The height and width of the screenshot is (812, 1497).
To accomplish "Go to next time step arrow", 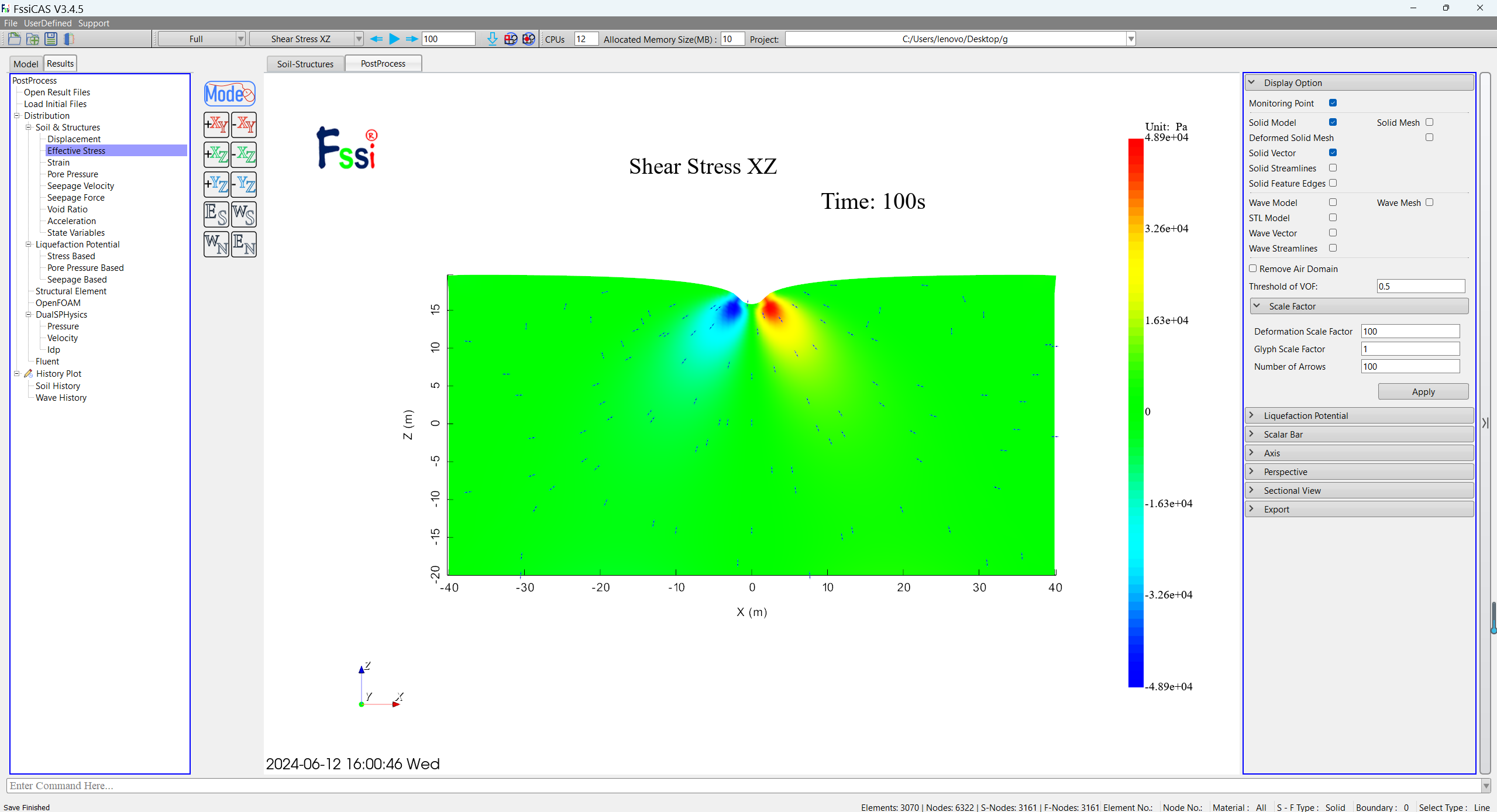I will [x=412, y=39].
